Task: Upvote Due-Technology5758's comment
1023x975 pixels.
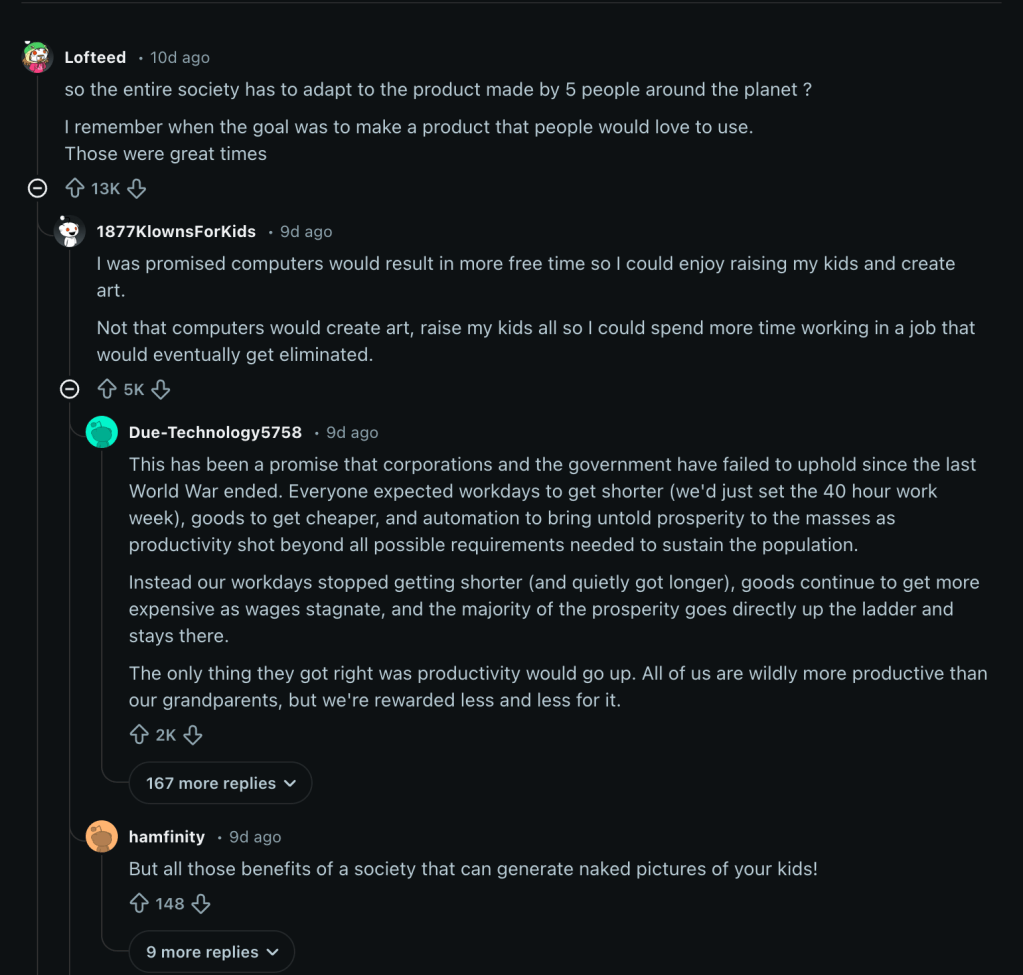Action: 139,735
